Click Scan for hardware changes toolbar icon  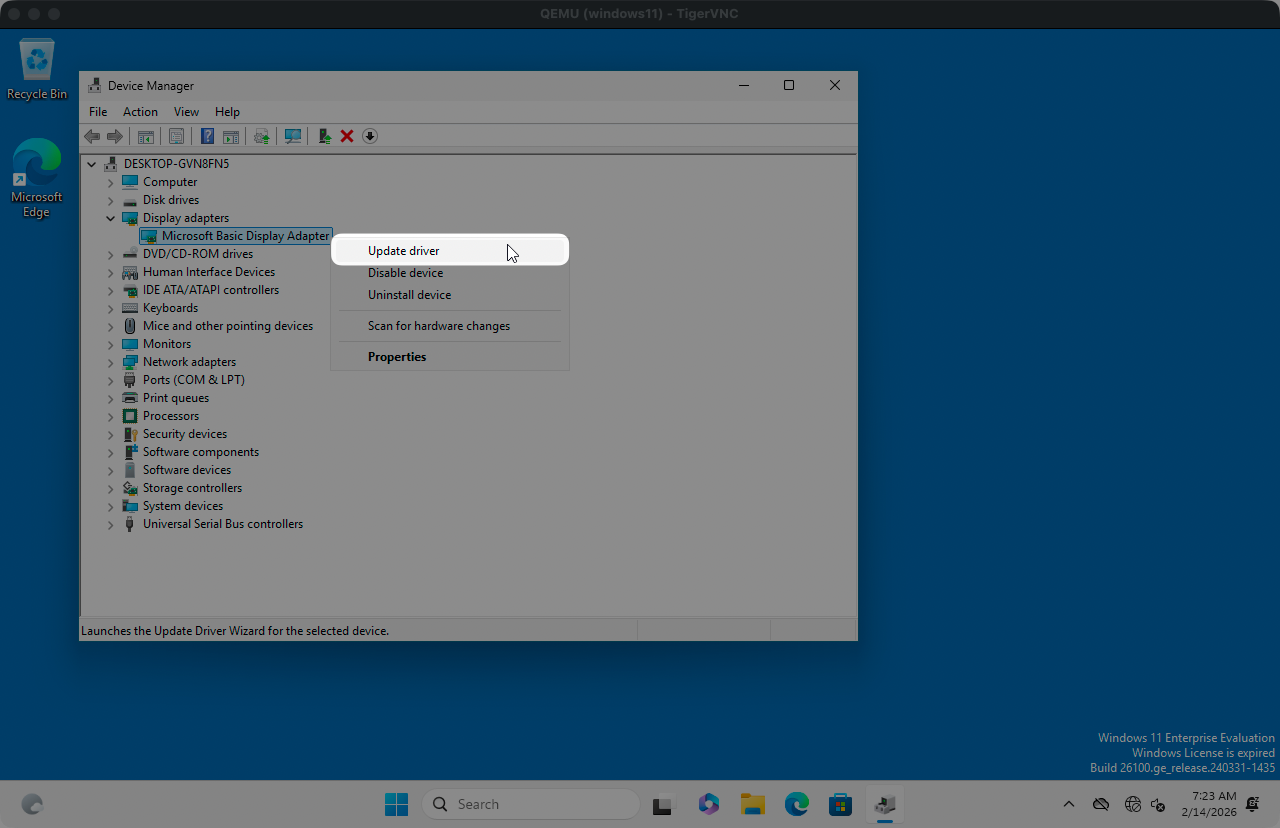click(x=293, y=136)
